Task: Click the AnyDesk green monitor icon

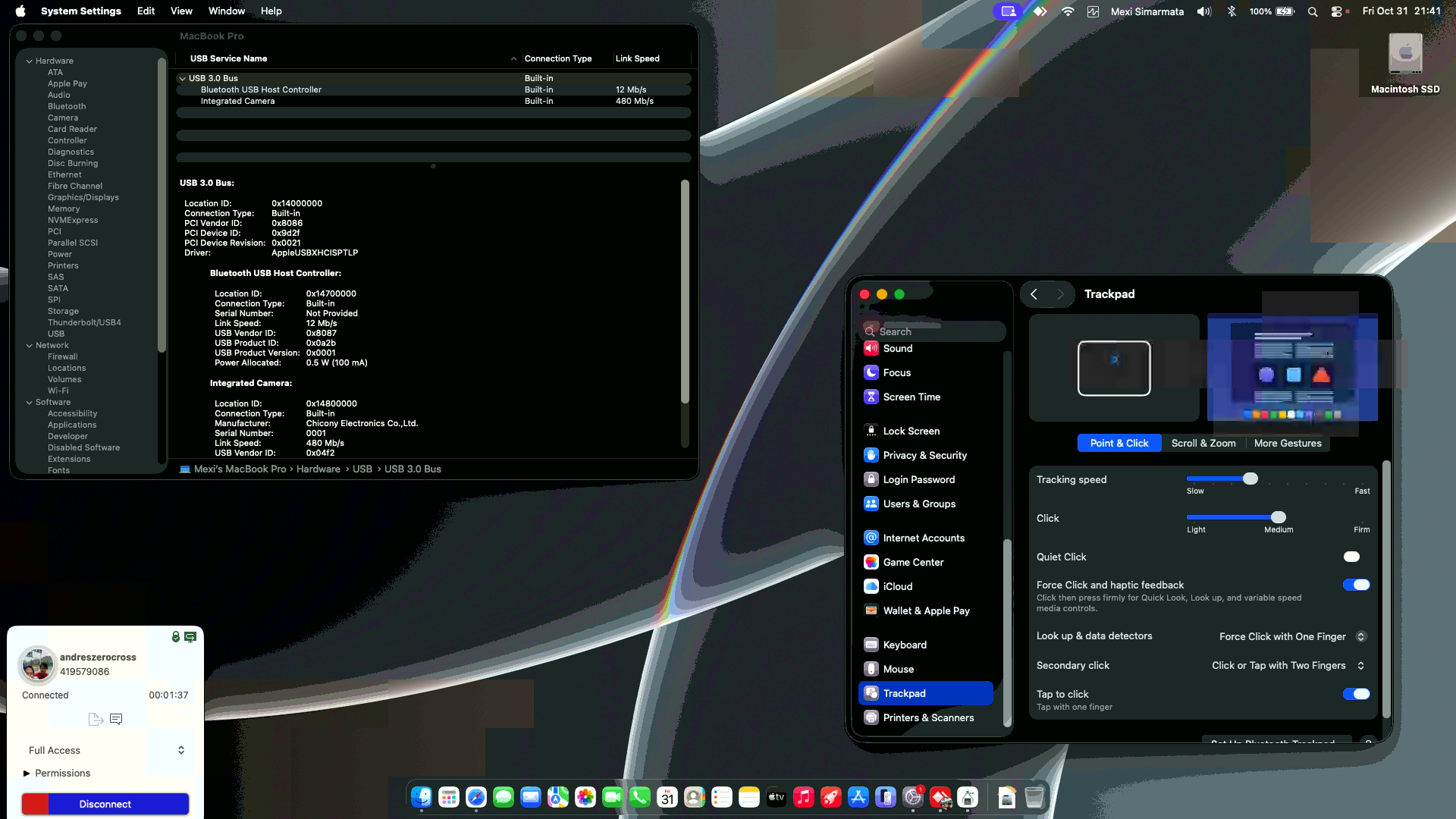Action: pyautogui.click(x=190, y=637)
